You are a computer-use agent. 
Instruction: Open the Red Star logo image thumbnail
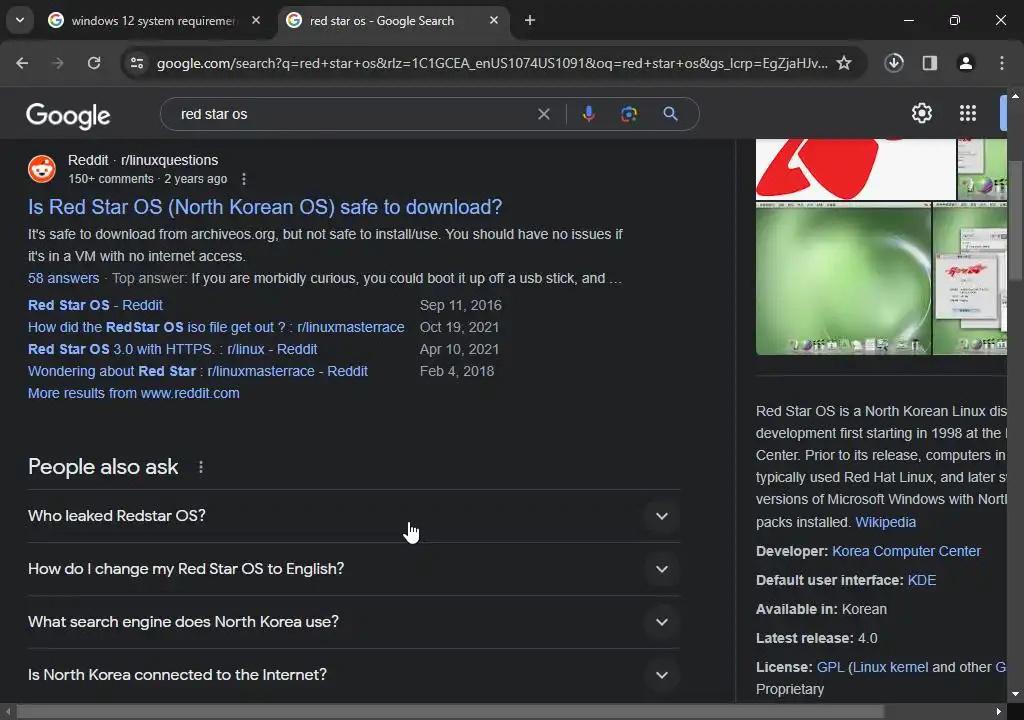tap(856, 169)
